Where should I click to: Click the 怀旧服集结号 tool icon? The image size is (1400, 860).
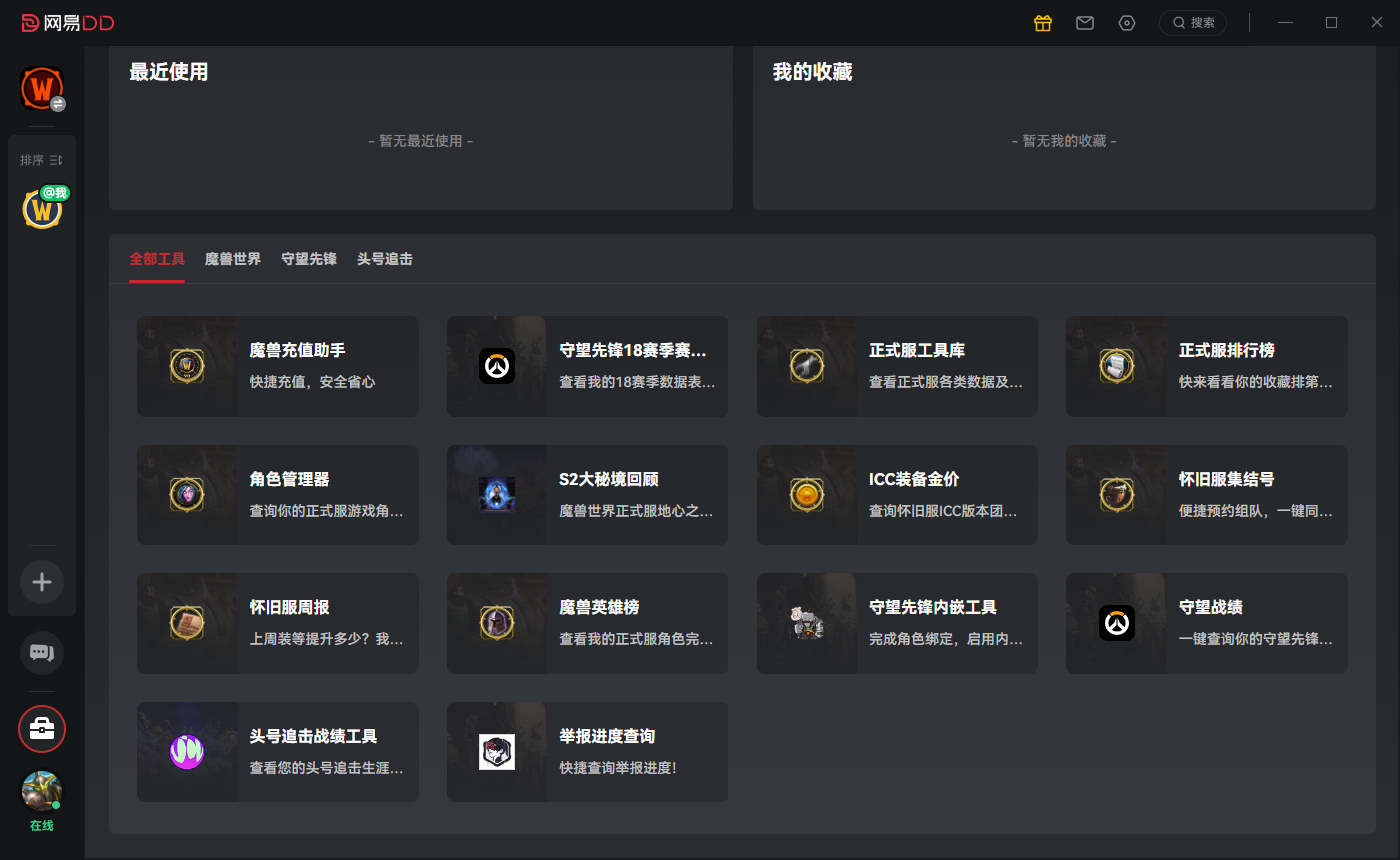pos(1116,495)
